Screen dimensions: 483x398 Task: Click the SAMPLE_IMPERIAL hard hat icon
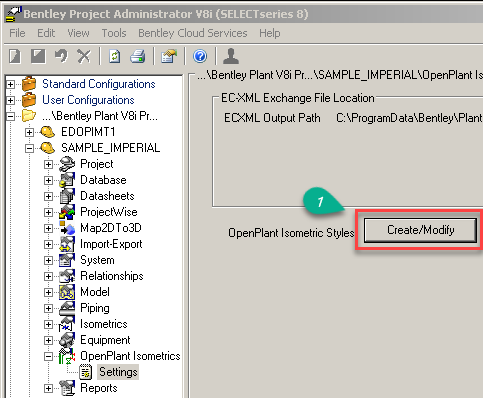[47, 148]
